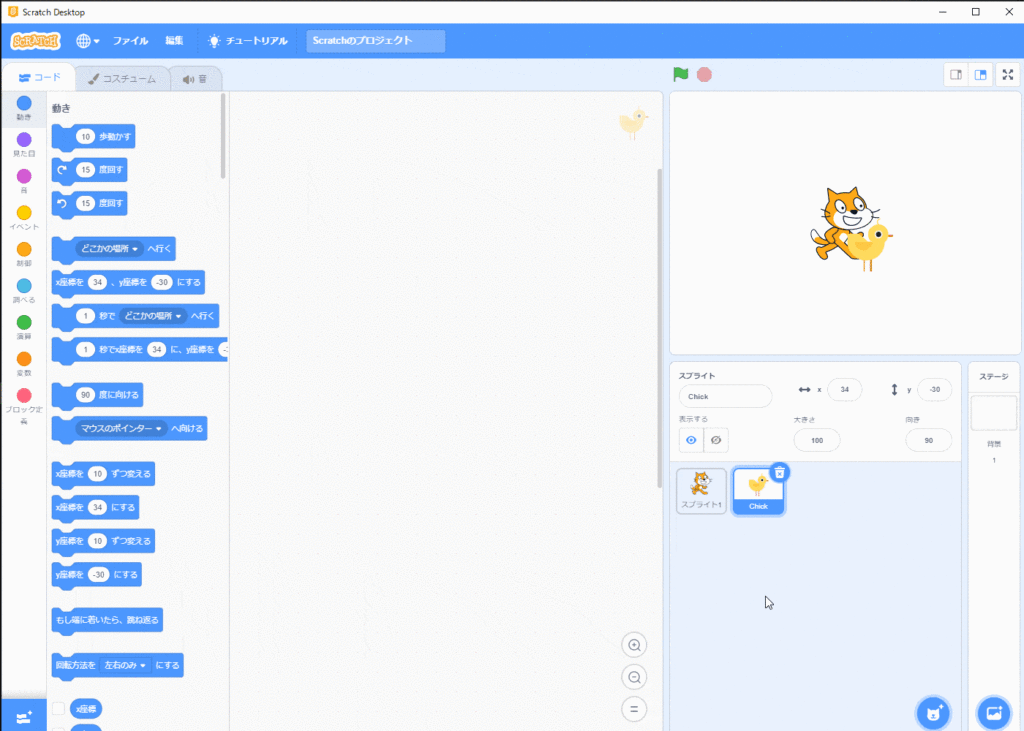
Task: Enter full screen stage mode
Action: pos(1008,74)
